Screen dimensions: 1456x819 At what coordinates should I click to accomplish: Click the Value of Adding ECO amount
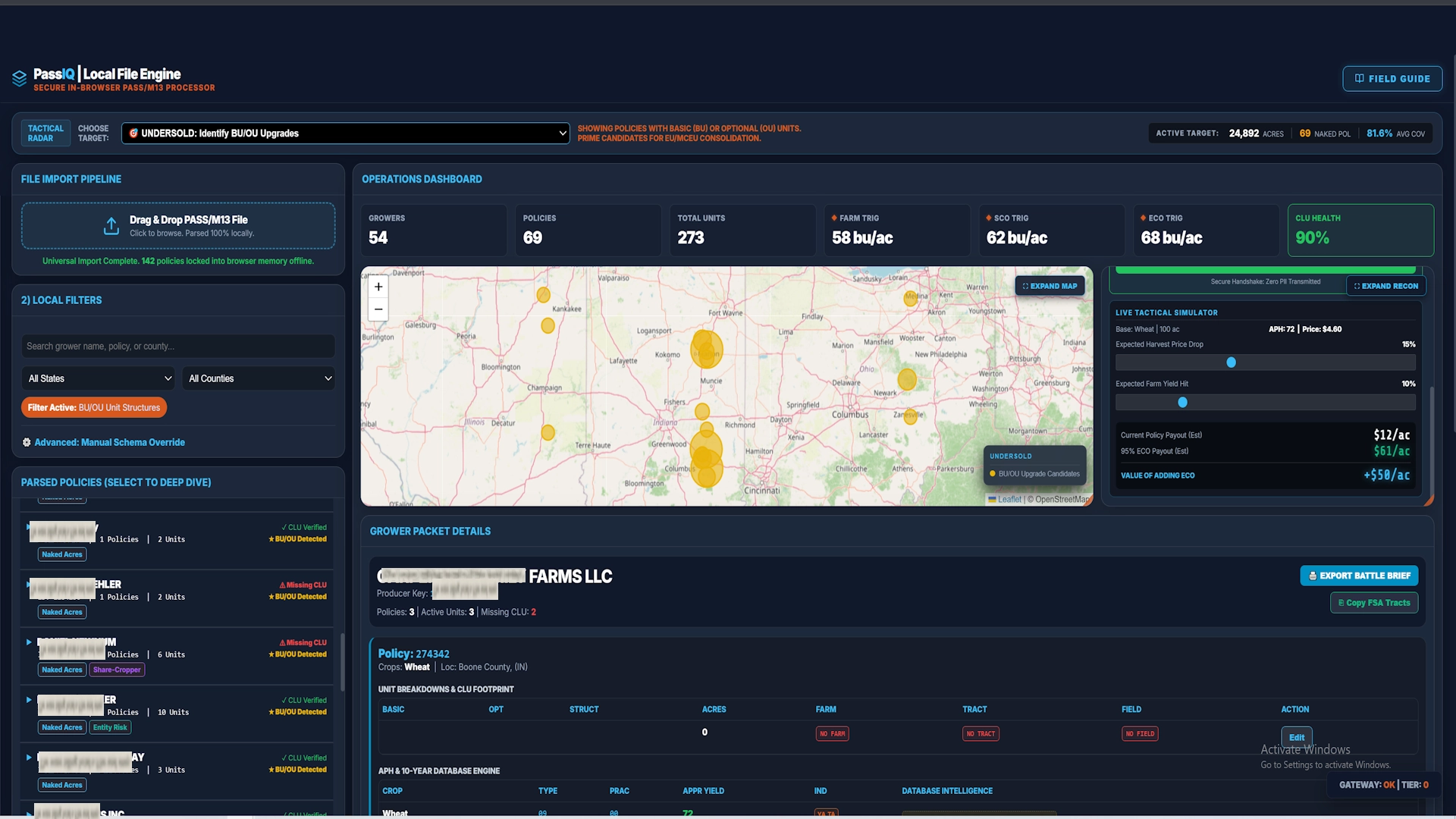pos(1386,476)
